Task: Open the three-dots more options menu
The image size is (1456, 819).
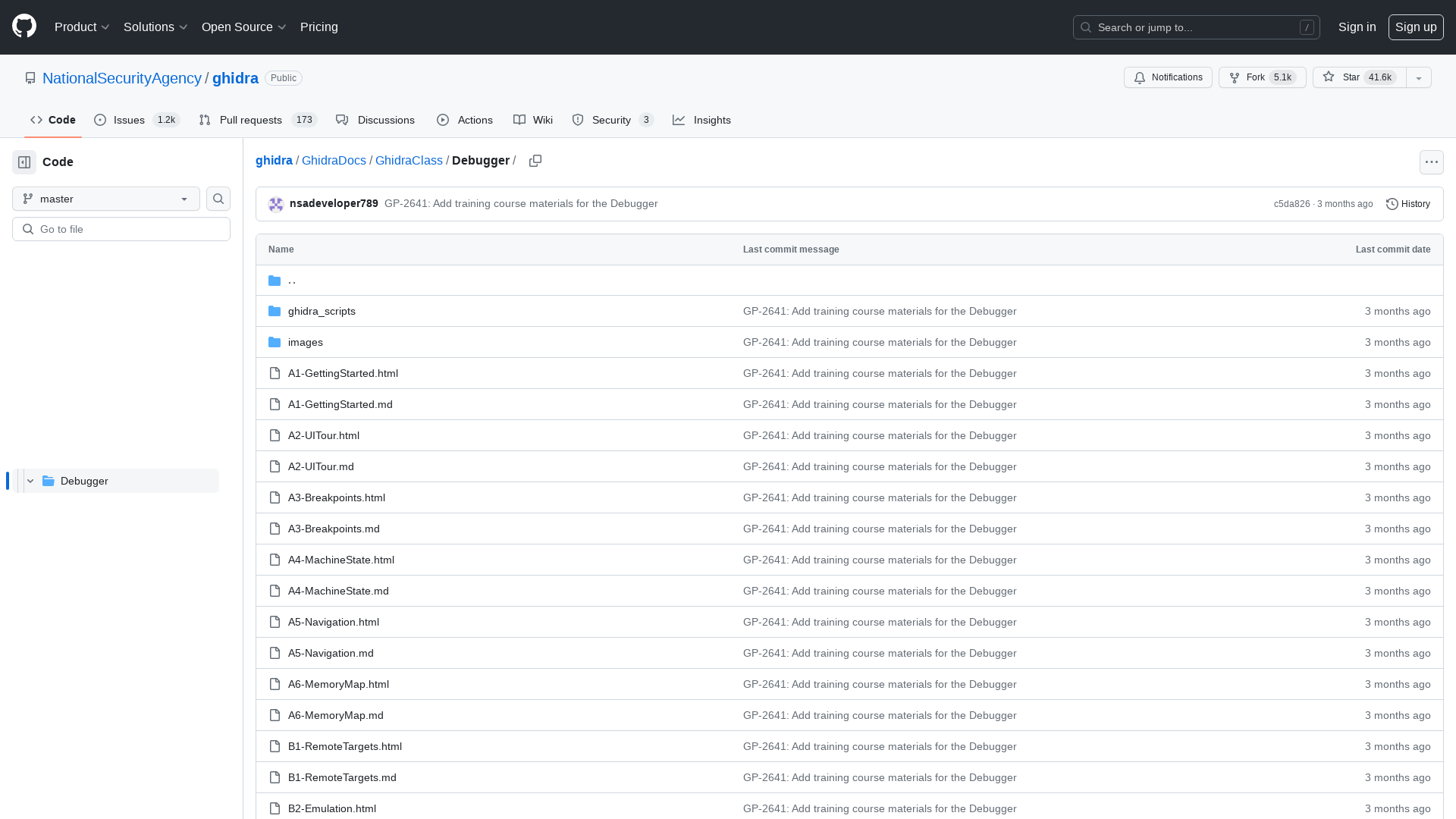Action: pos(1431,162)
